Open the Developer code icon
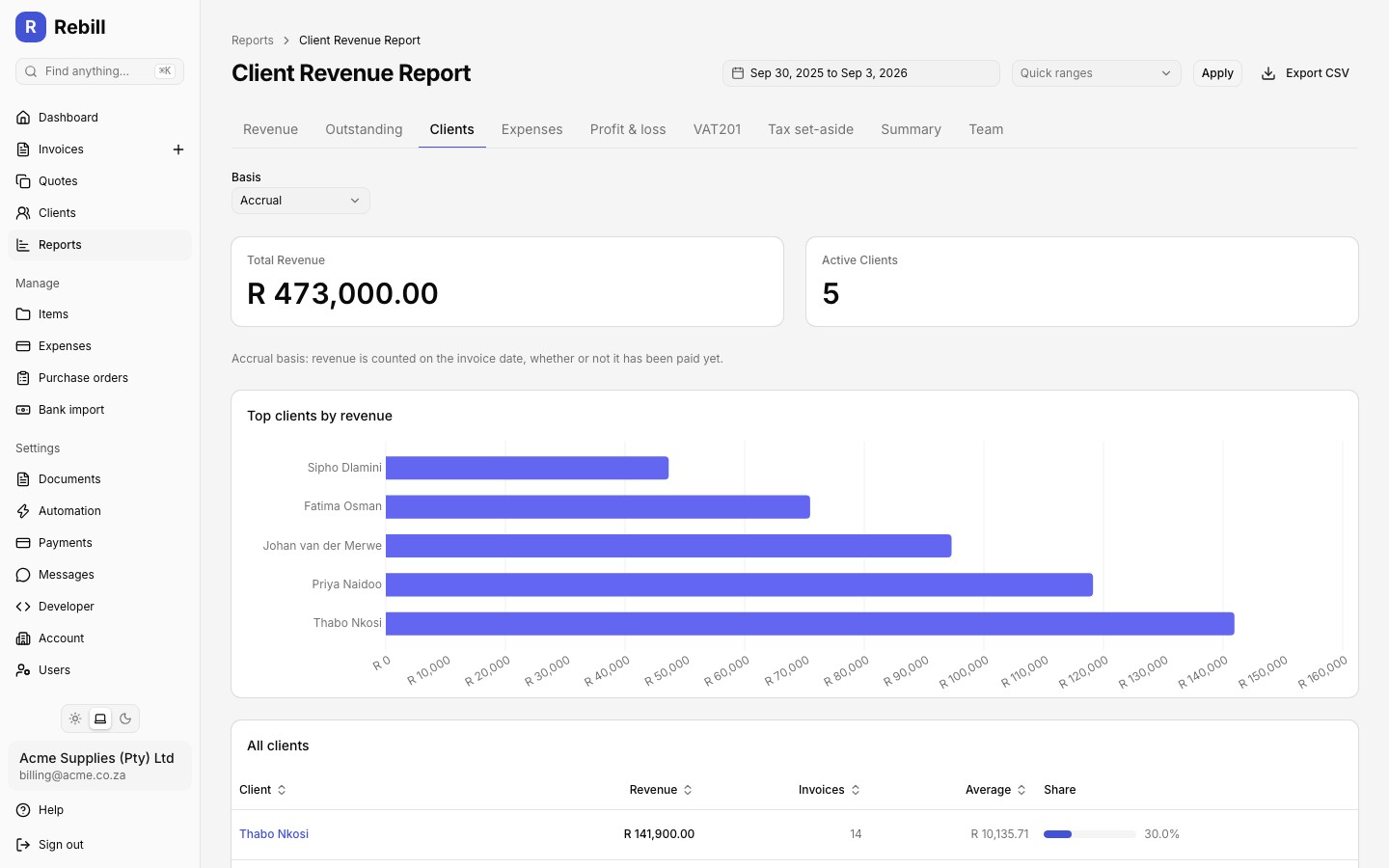Viewport: 1389px width, 868px height. tap(23, 607)
